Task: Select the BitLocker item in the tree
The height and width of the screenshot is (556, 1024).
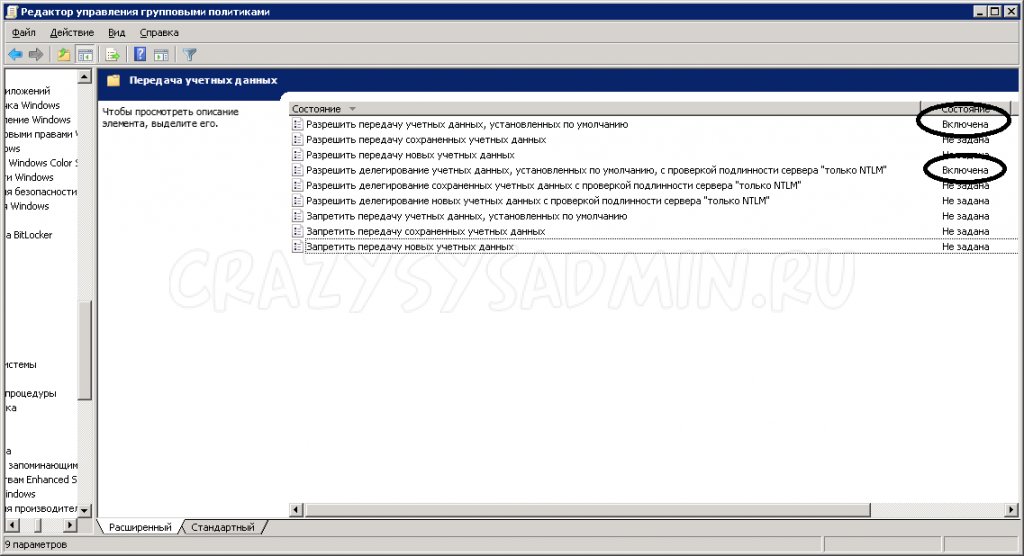Action: 32,235
